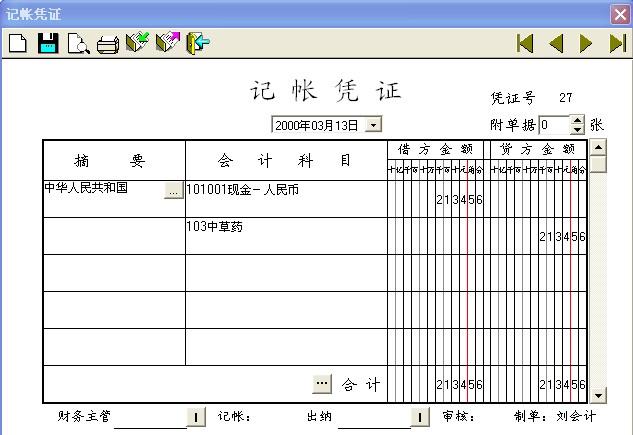Print the voucher with printer icon
Screen dimensions: 633x435
(108, 44)
